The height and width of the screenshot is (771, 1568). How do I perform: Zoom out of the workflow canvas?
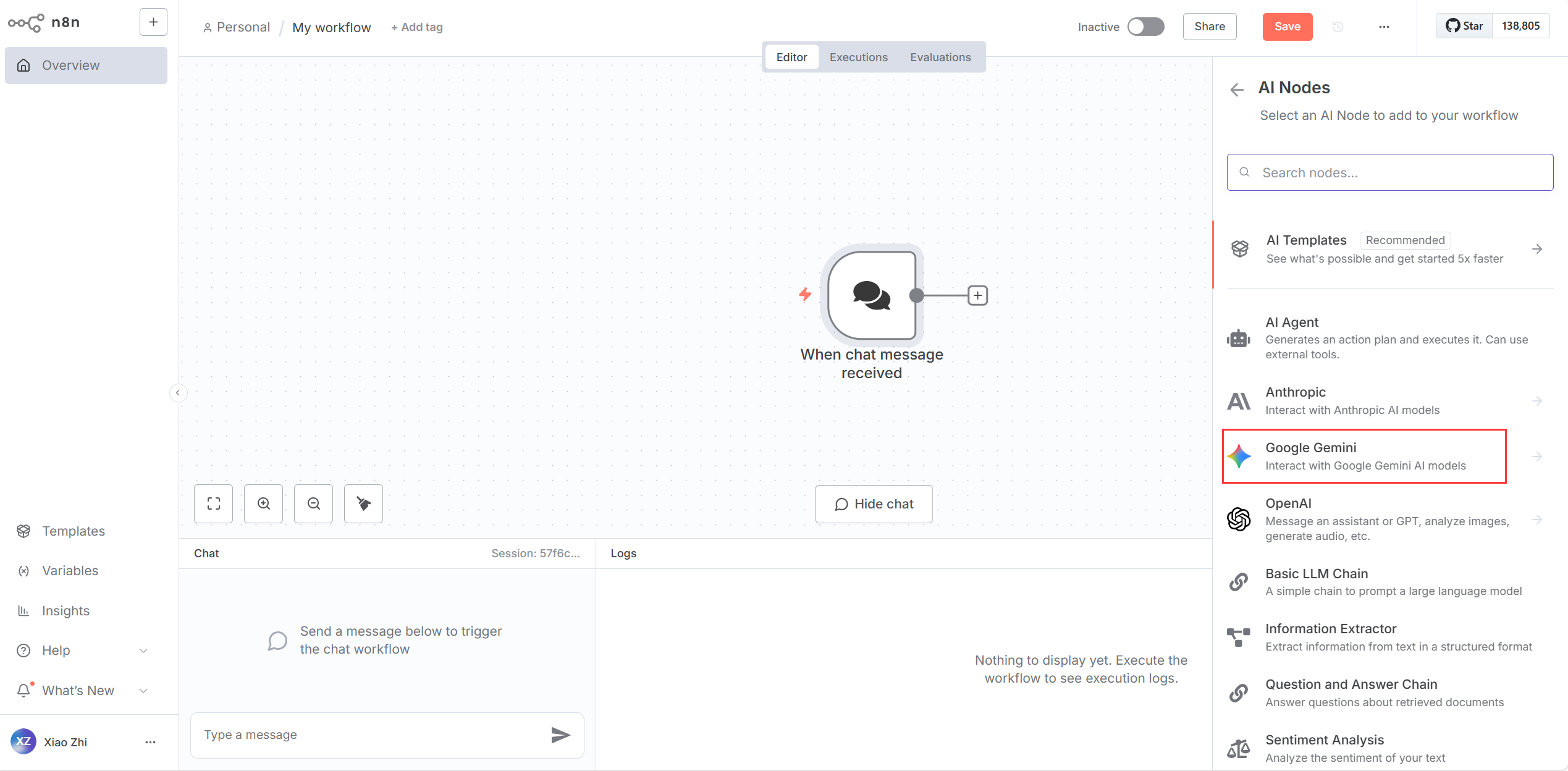[313, 503]
